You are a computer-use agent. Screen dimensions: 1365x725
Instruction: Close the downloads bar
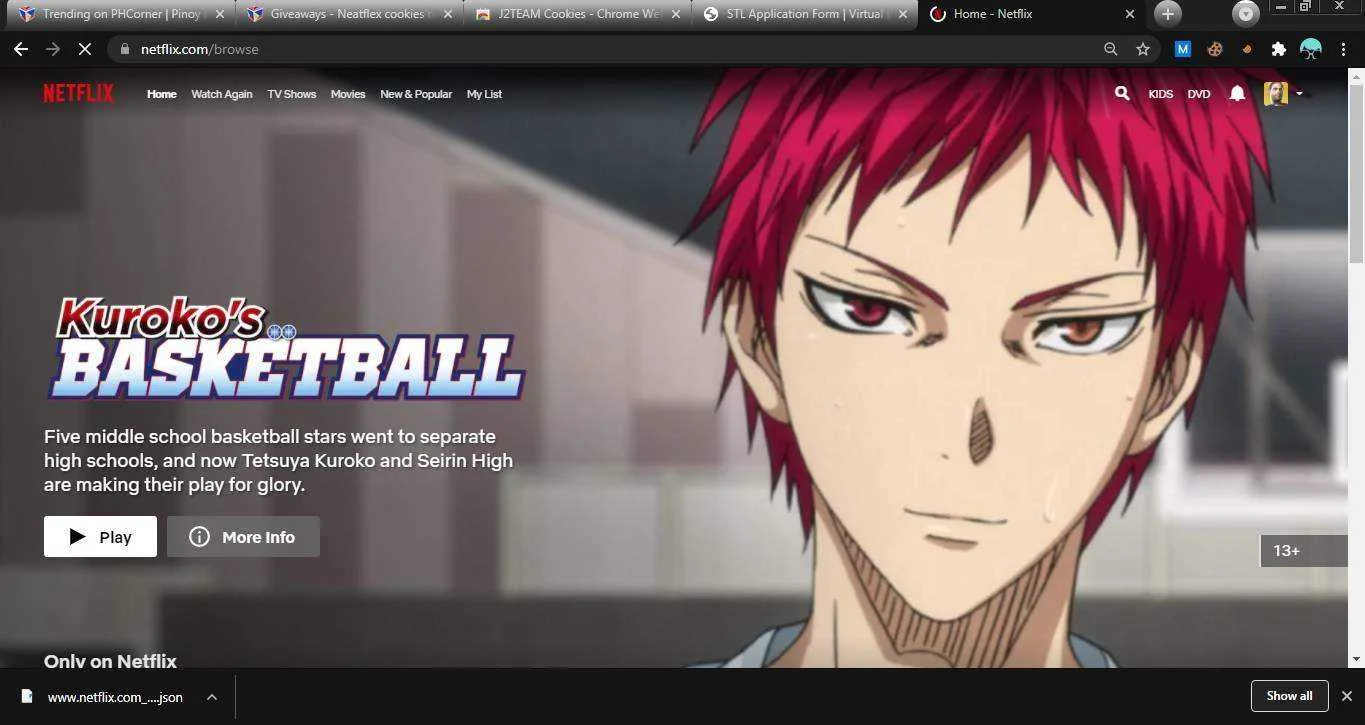point(1346,696)
